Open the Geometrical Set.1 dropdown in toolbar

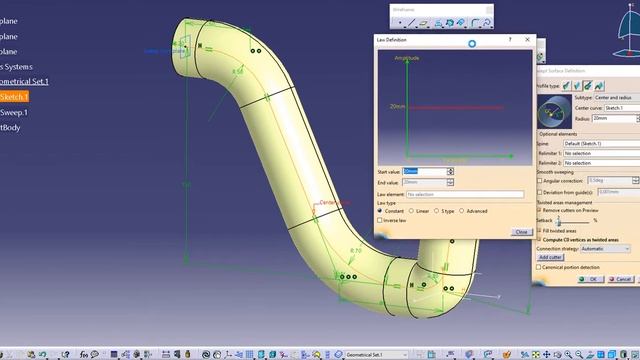(376, 354)
